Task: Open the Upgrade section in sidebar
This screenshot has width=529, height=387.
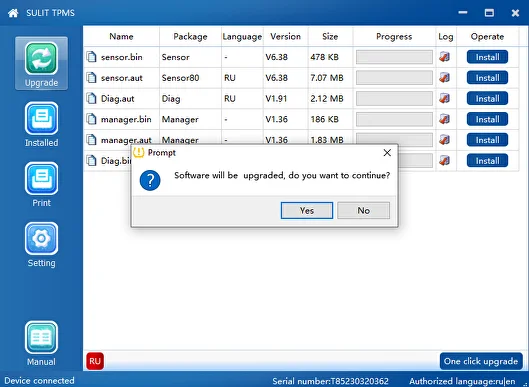Action: point(41,63)
